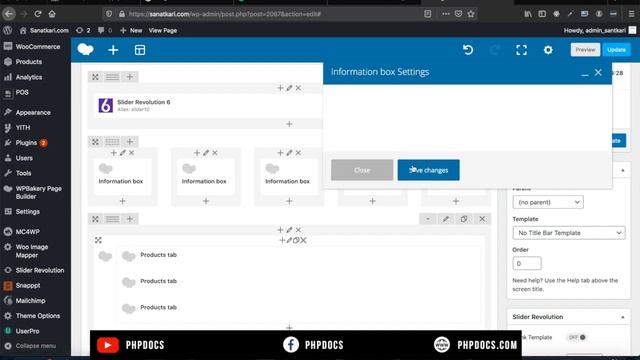Click New in the admin bar
Image resolution: width=640 pixels, height=360 pixels.
point(131,30)
